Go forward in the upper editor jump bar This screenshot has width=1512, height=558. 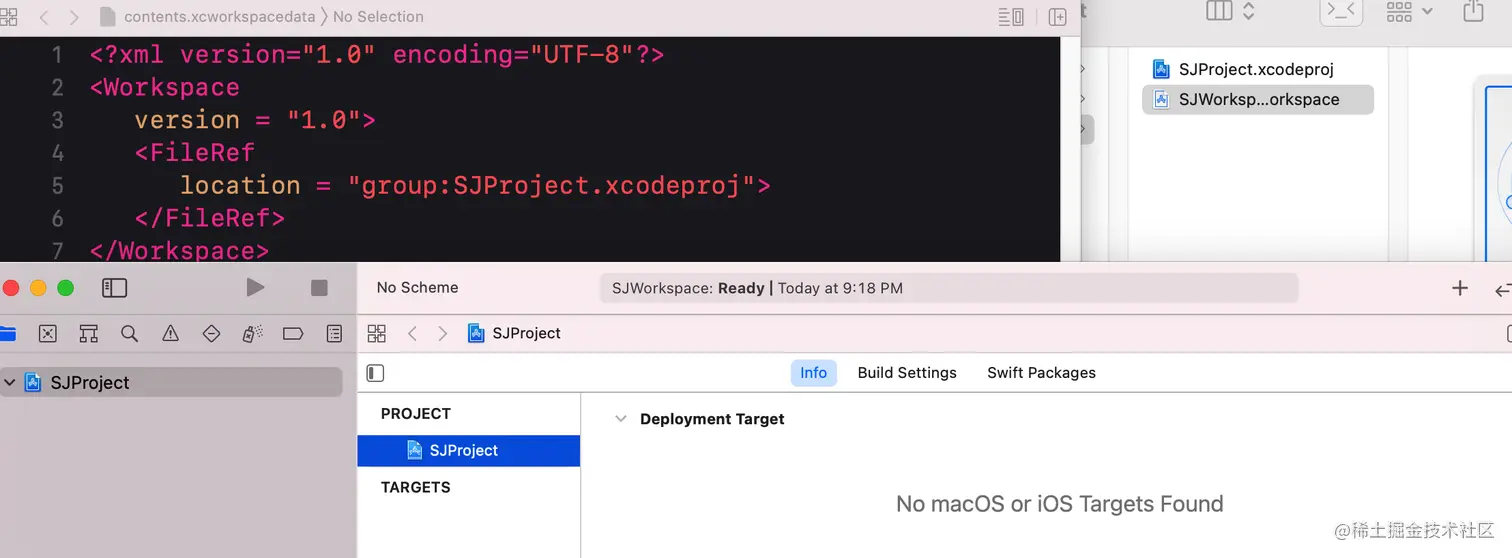pyautogui.click(x=74, y=17)
